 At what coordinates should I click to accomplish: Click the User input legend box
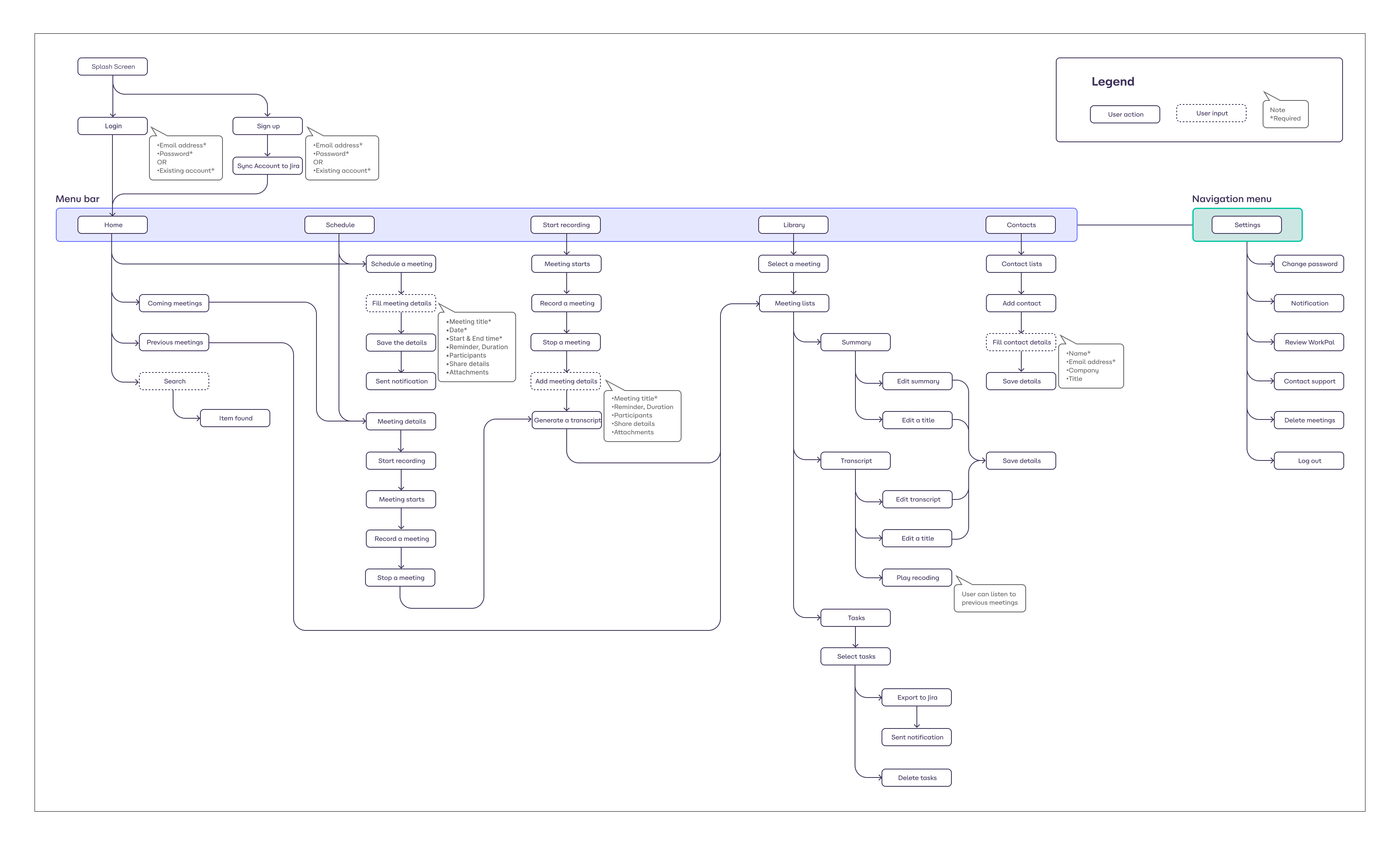[x=1211, y=113]
